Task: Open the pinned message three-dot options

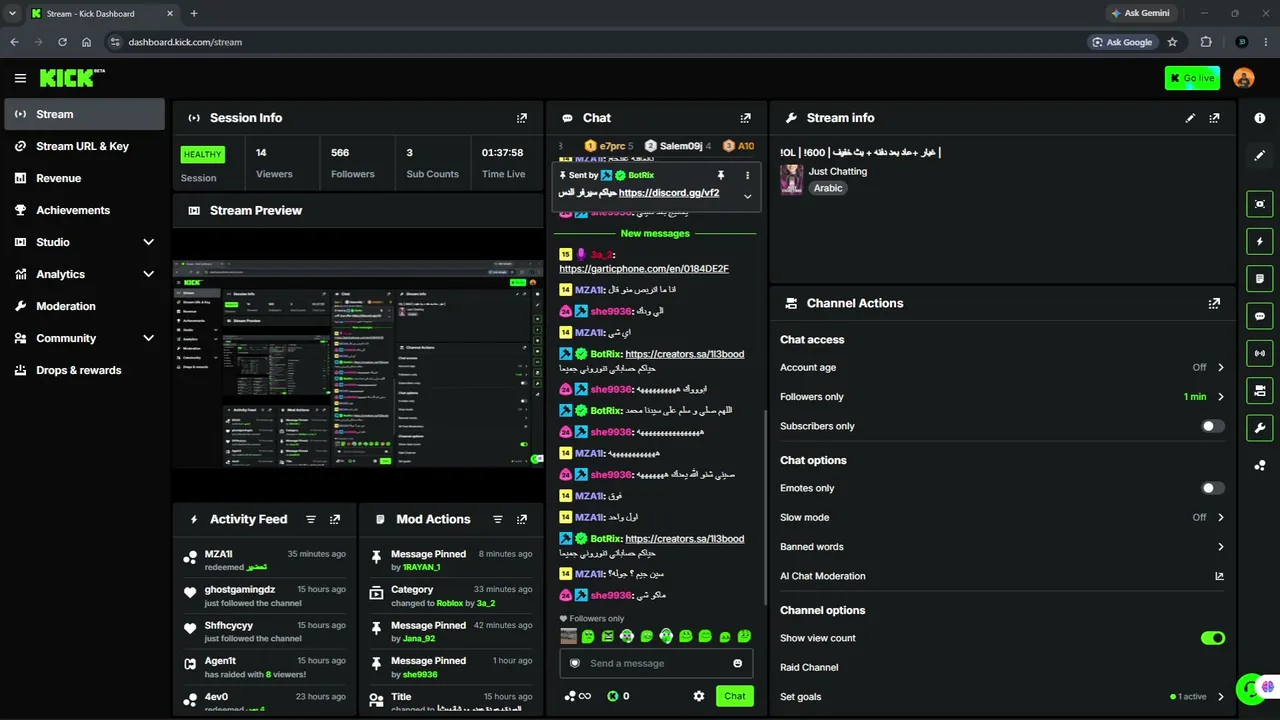Action: pyautogui.click(x=747, y=175)
